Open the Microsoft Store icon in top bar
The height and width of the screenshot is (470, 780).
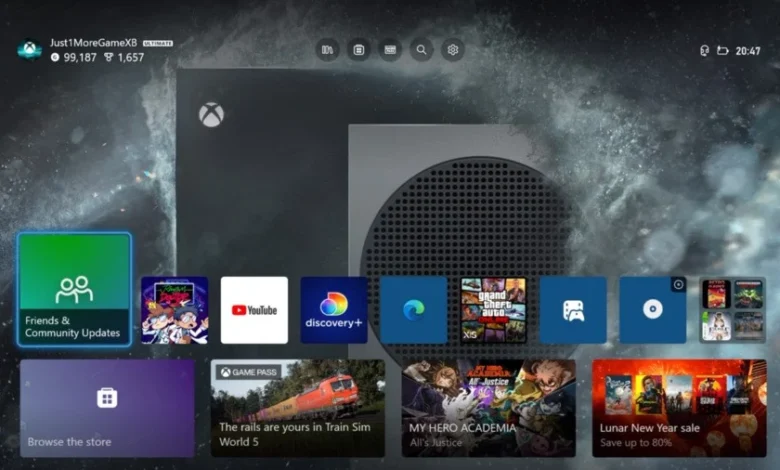coord(358,49)
